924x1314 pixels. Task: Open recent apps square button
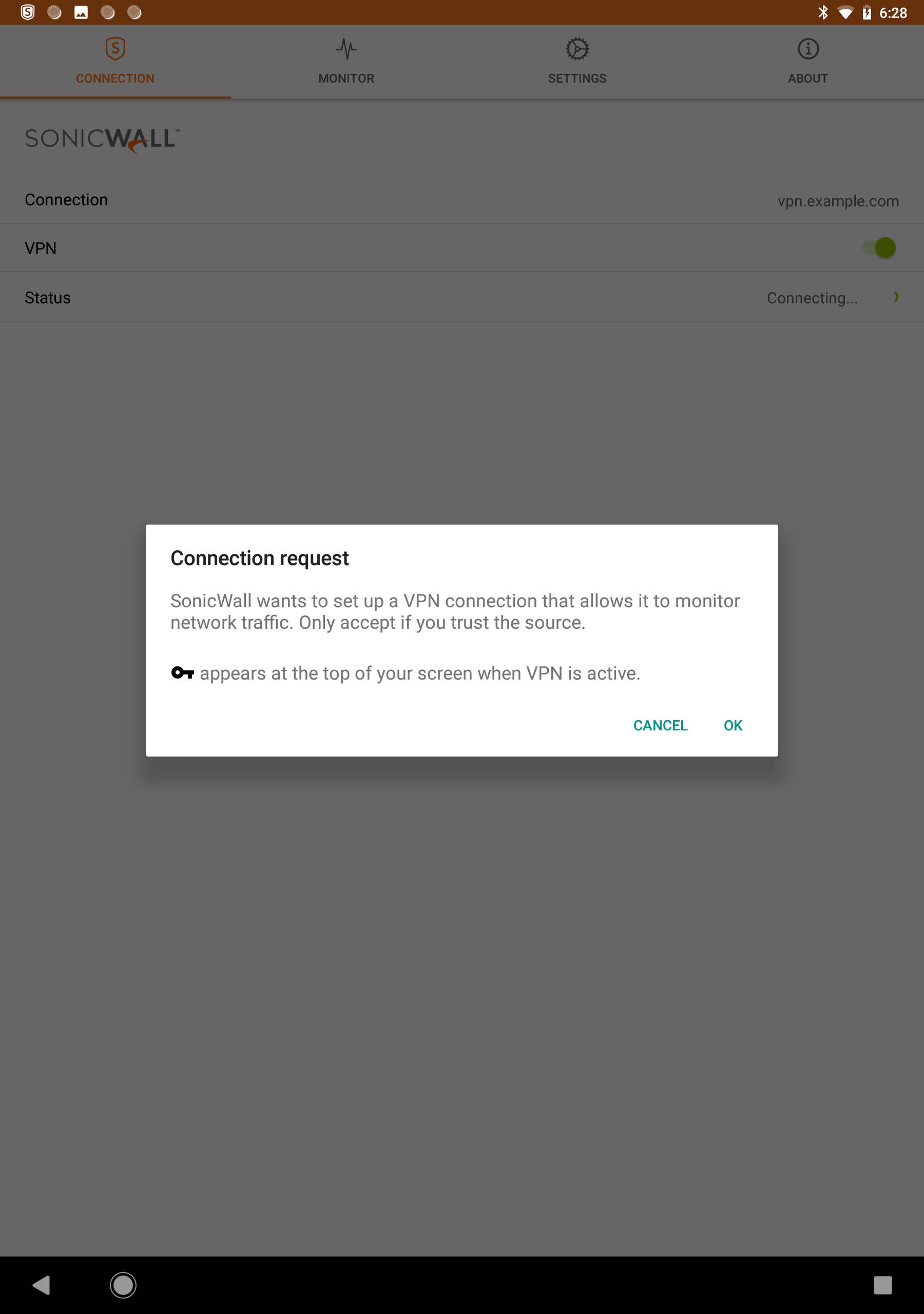882,1285
